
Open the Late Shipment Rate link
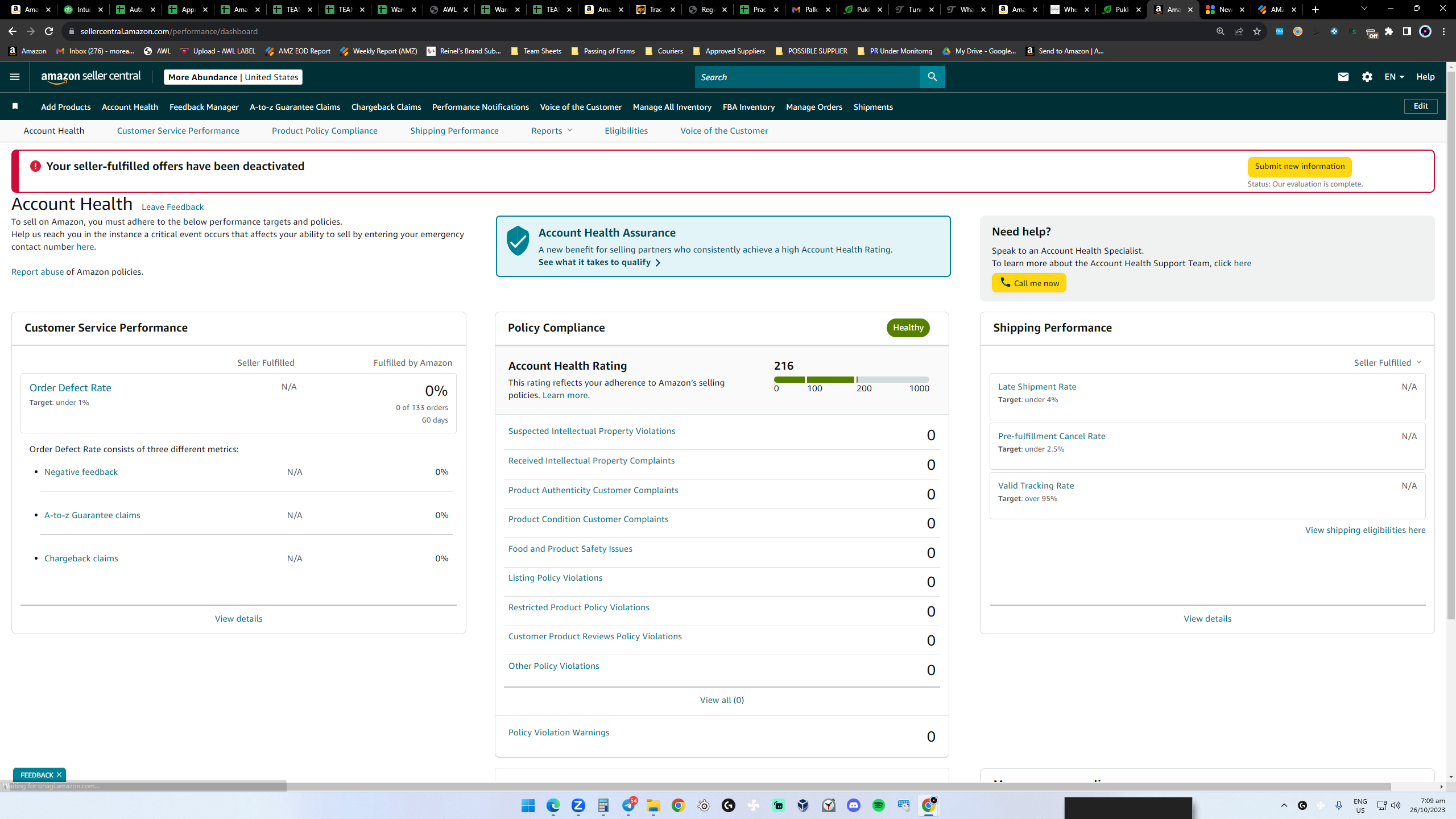click(x=1037, y=387)
